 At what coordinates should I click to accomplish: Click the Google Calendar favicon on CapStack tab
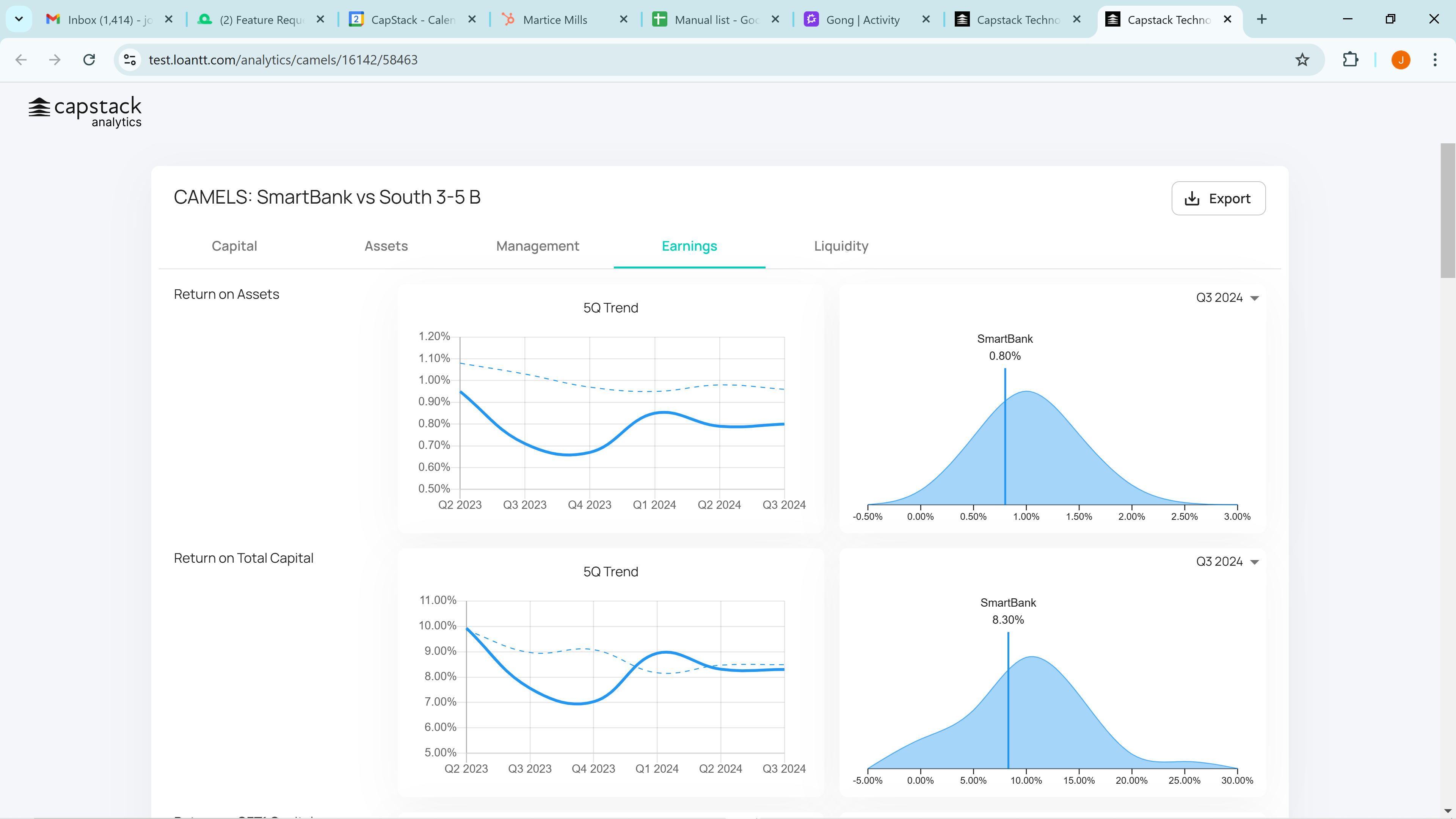356,19
